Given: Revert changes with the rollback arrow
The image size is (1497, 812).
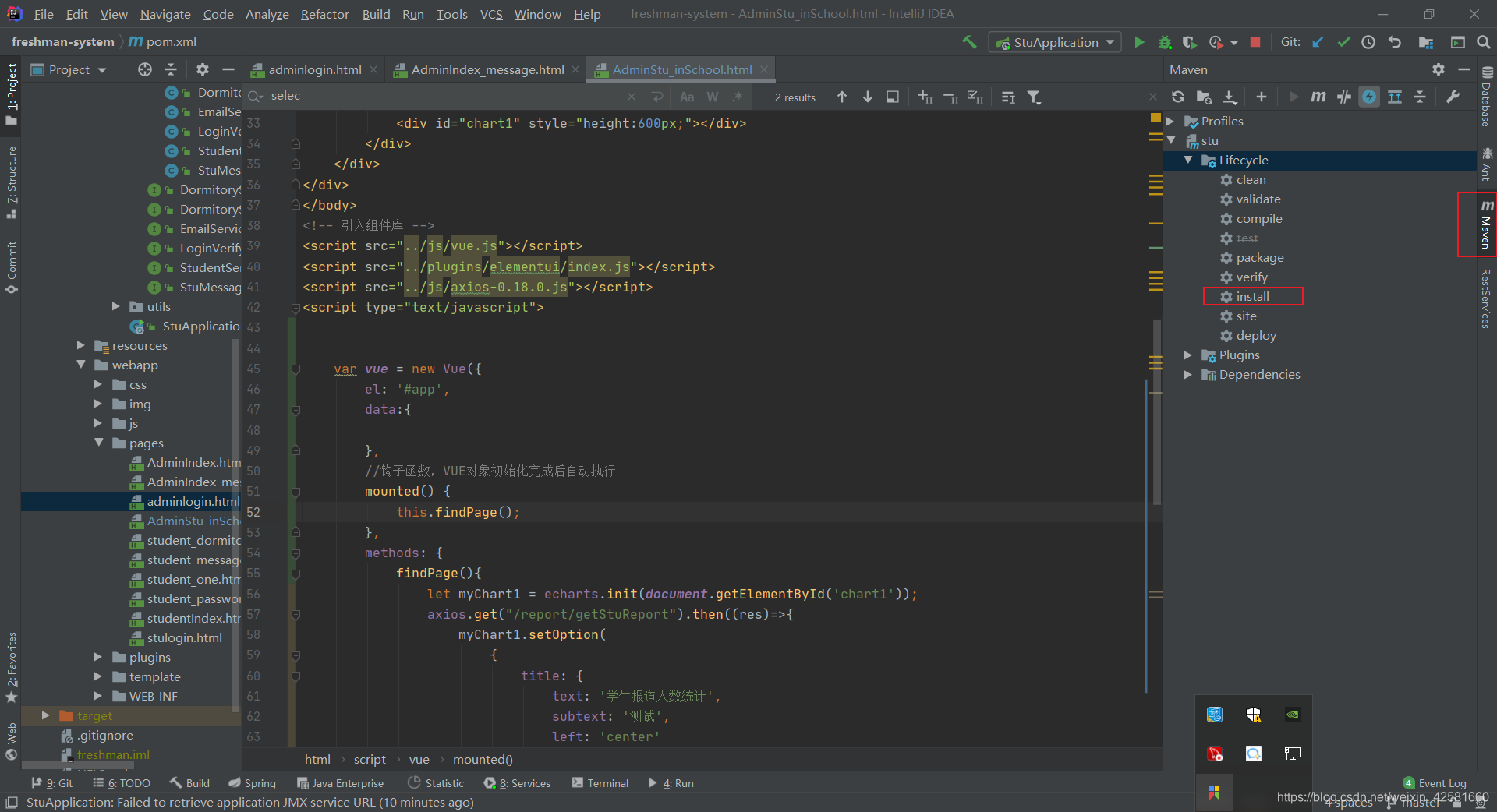Looking at the screenshot, I should pyautogui.click(x=1394, y=42).
